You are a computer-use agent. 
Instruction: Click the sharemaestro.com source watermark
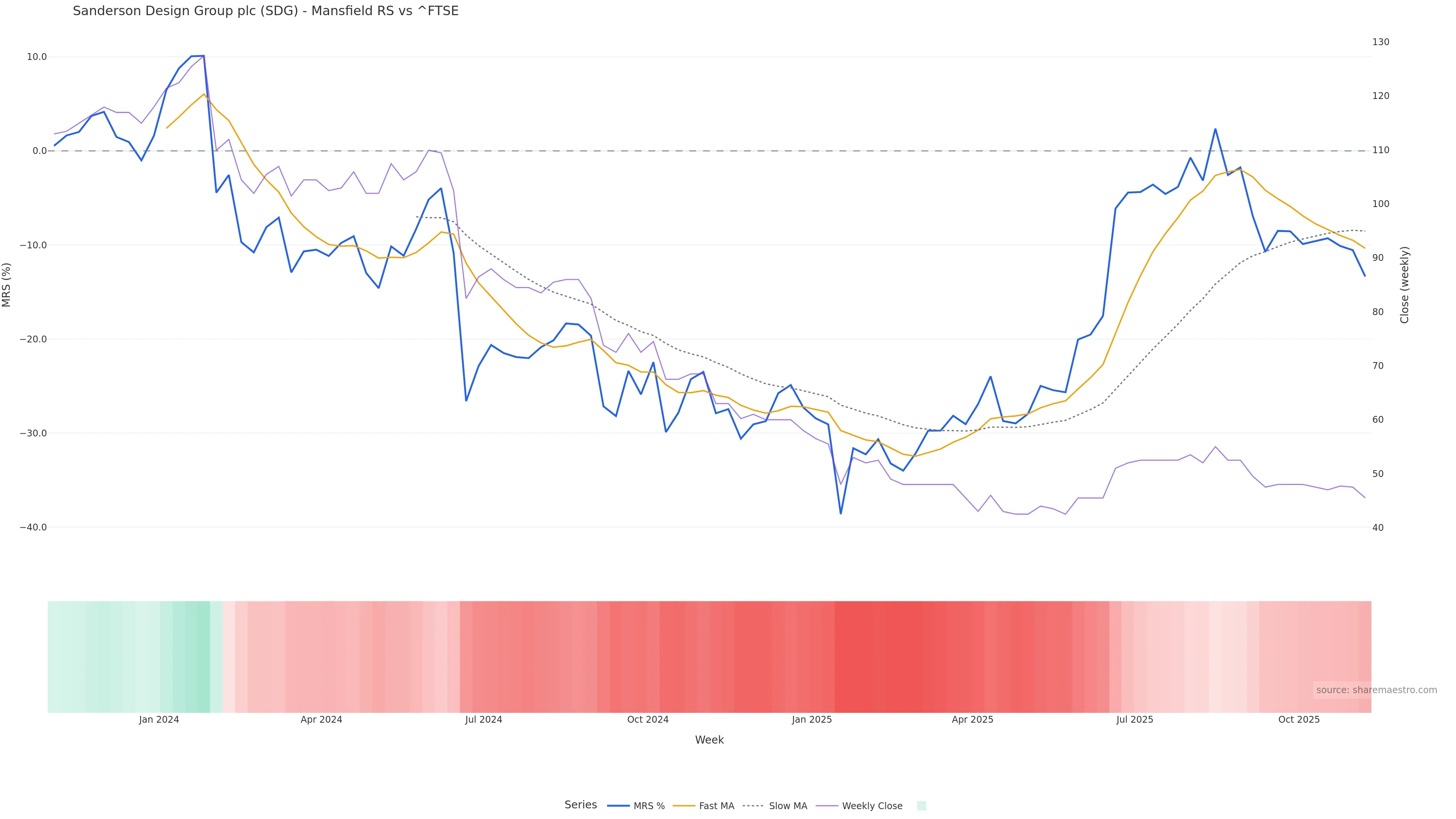(x=1376, y=690)
